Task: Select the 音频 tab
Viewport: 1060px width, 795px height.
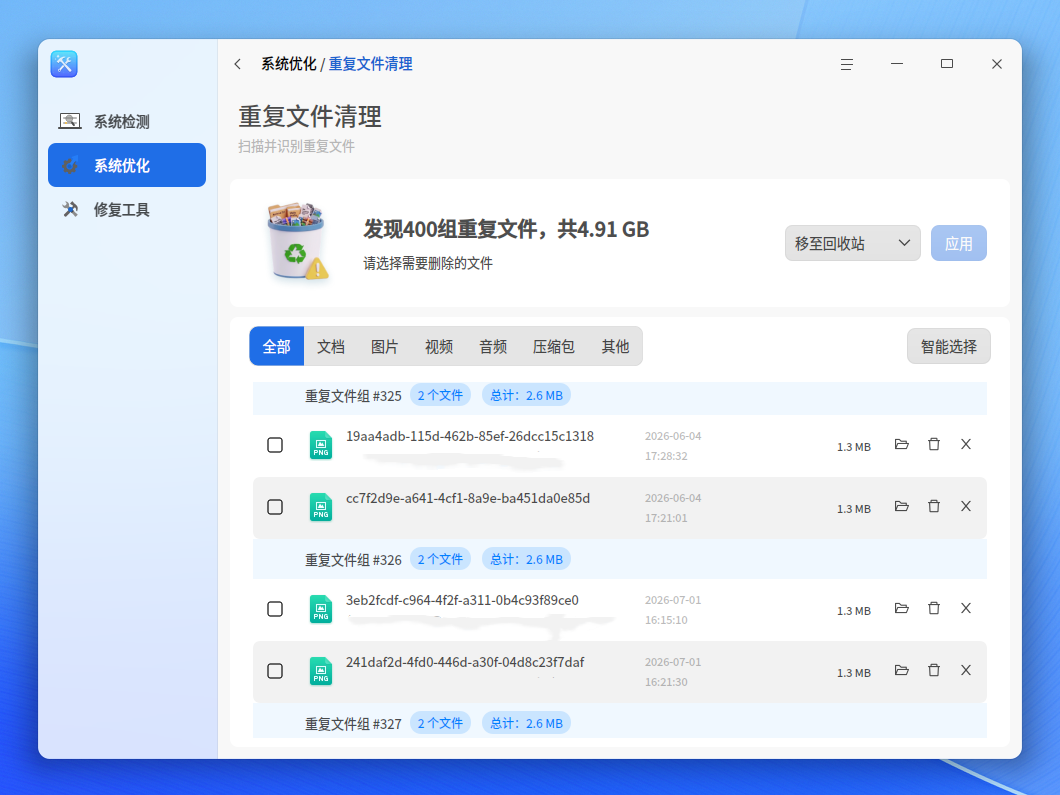Action: (x=493, y=347)
